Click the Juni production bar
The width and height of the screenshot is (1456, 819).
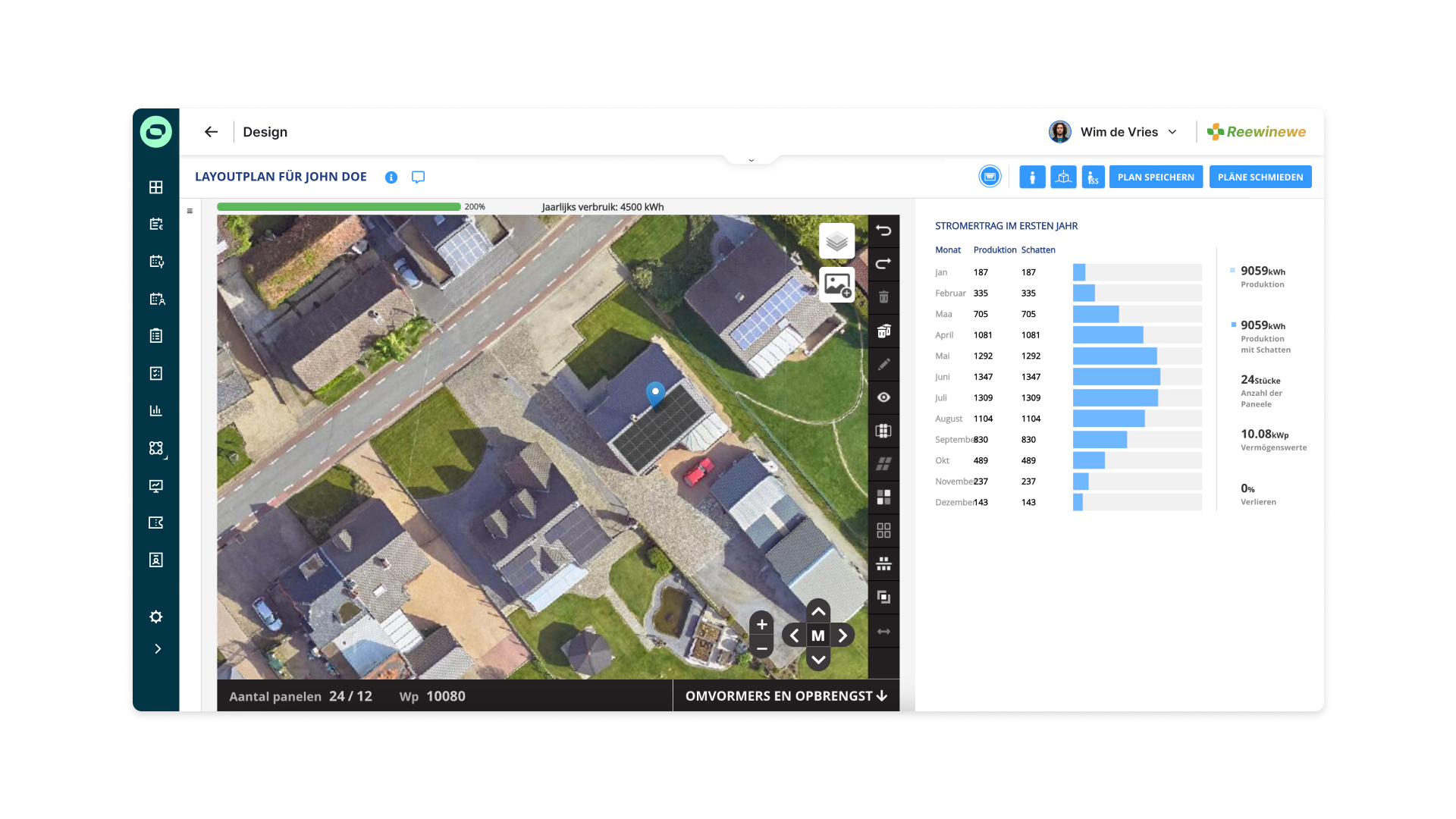1116,377
